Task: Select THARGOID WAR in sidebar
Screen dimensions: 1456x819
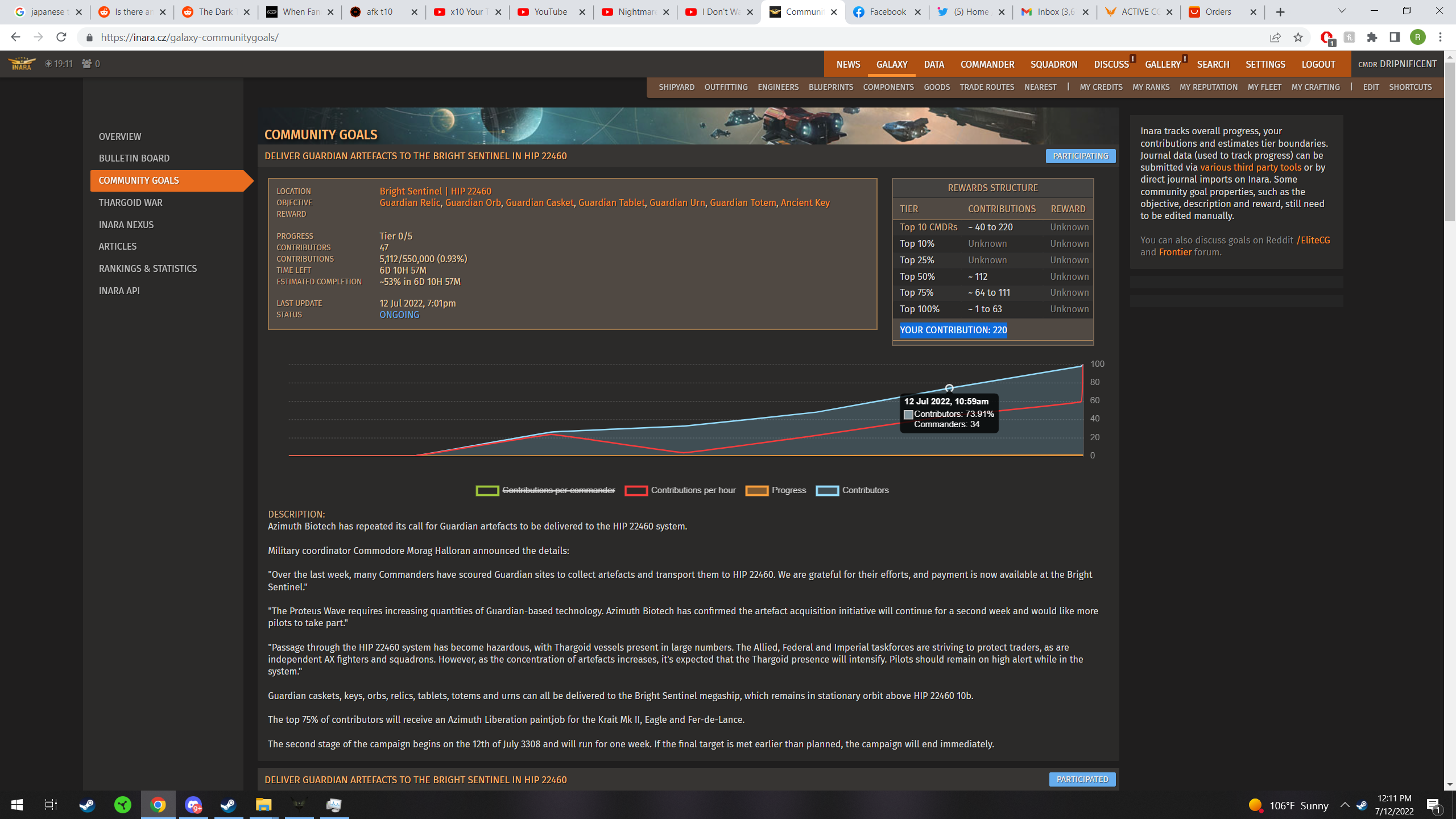Action: [131, 202]
